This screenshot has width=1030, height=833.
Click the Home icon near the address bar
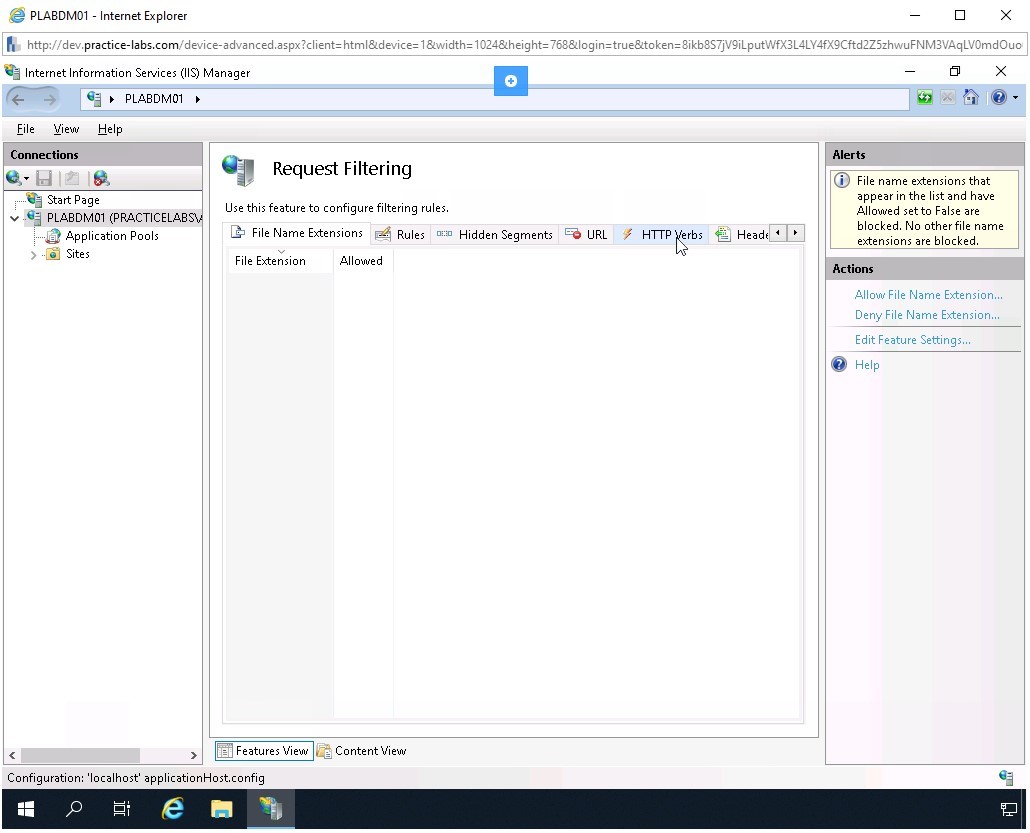tap(971, 97)
